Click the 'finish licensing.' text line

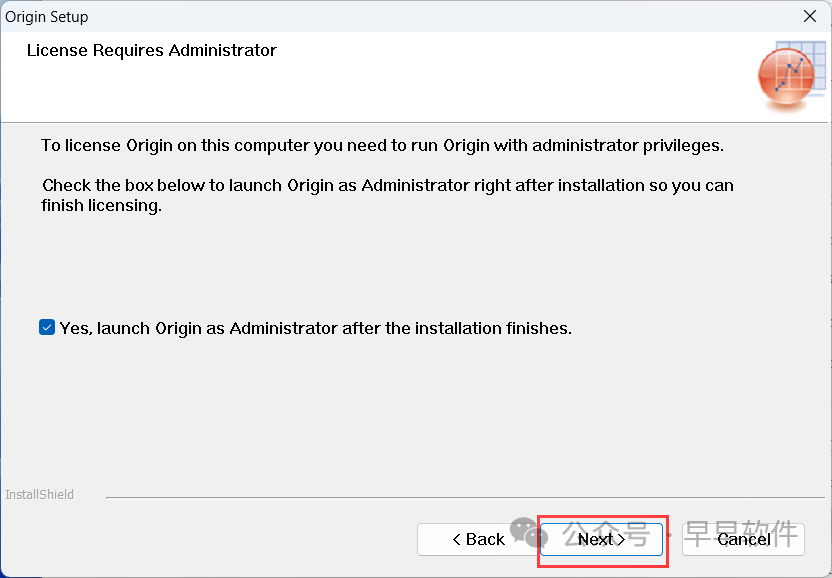[101, 206]
